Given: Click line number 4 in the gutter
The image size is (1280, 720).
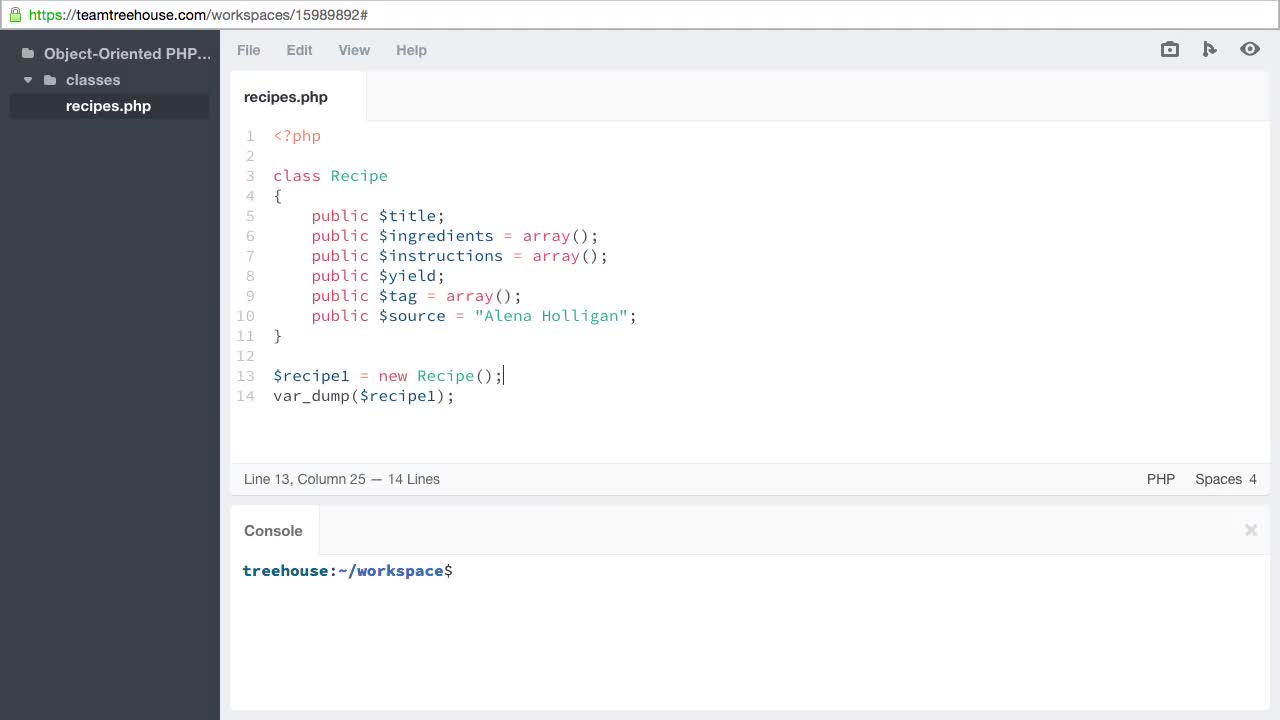Looking at the screenshot, I should pos(250,196).
